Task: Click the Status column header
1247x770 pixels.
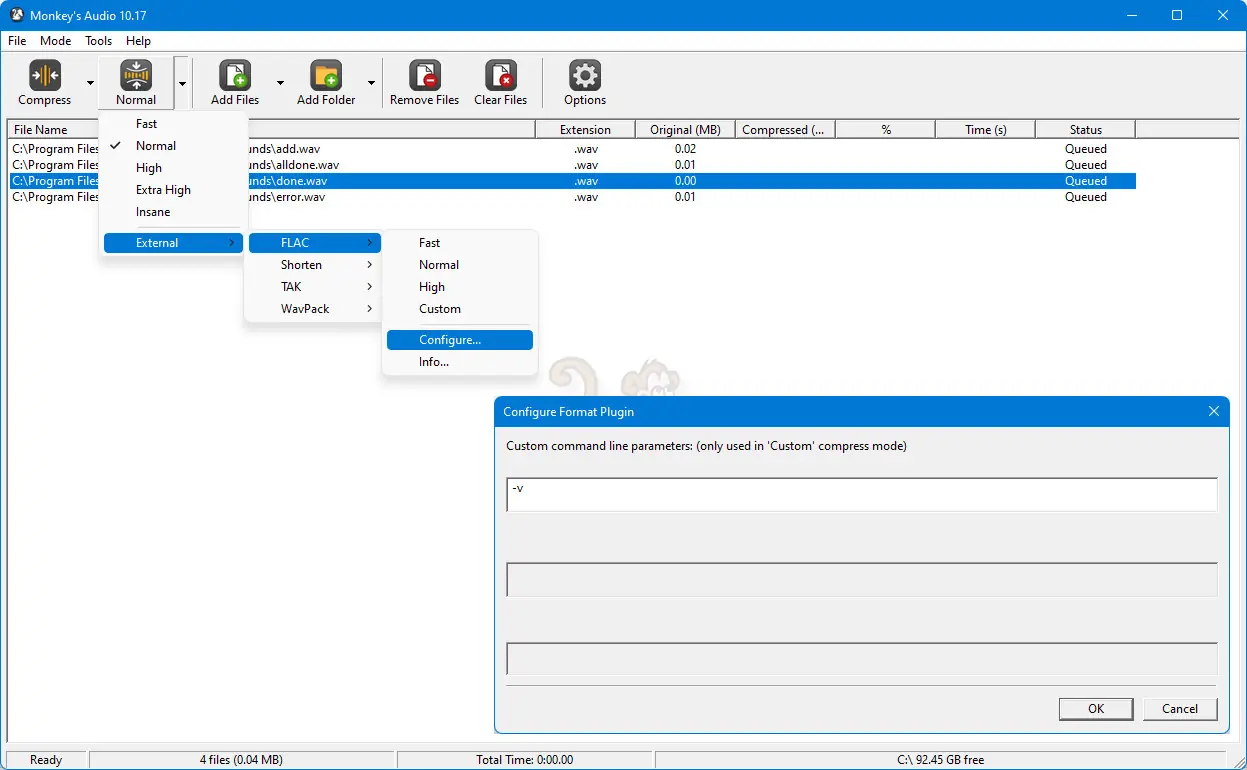Action: click(x=1085, y=129)
